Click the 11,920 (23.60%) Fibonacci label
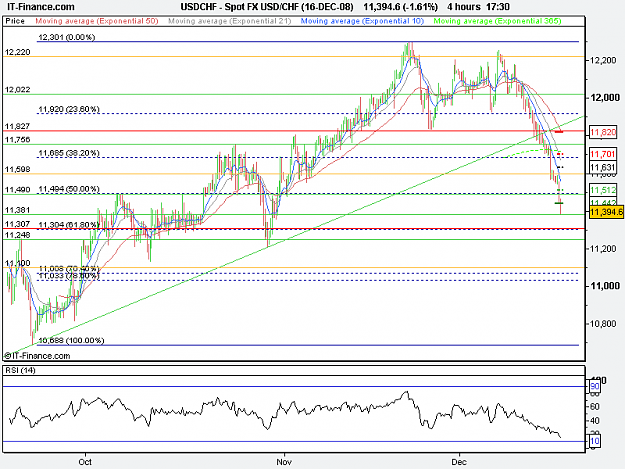625x469 pixels. pyautogui.click(x=69, y=109)
